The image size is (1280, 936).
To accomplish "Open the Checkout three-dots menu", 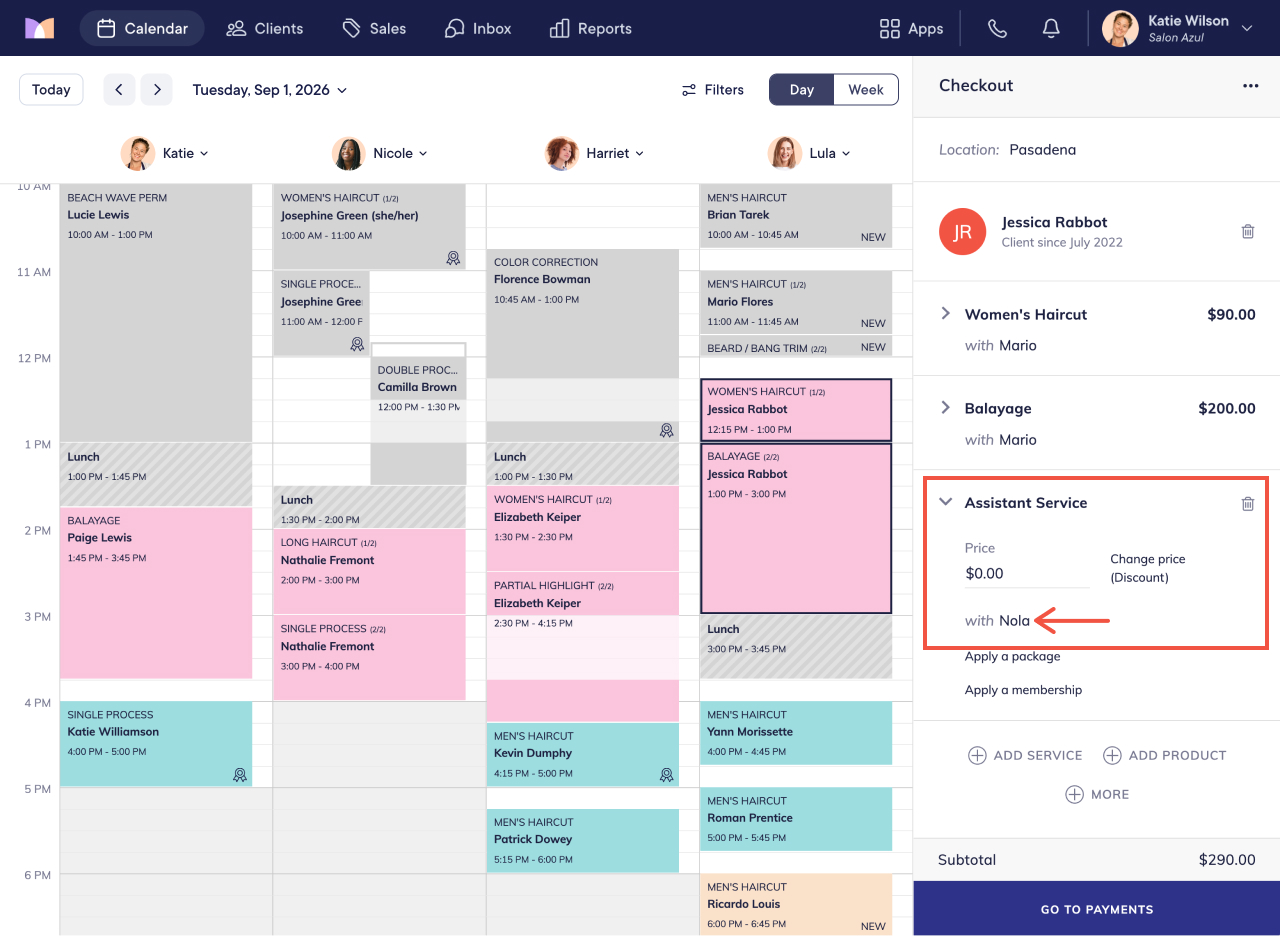I will coord(1251,86).
